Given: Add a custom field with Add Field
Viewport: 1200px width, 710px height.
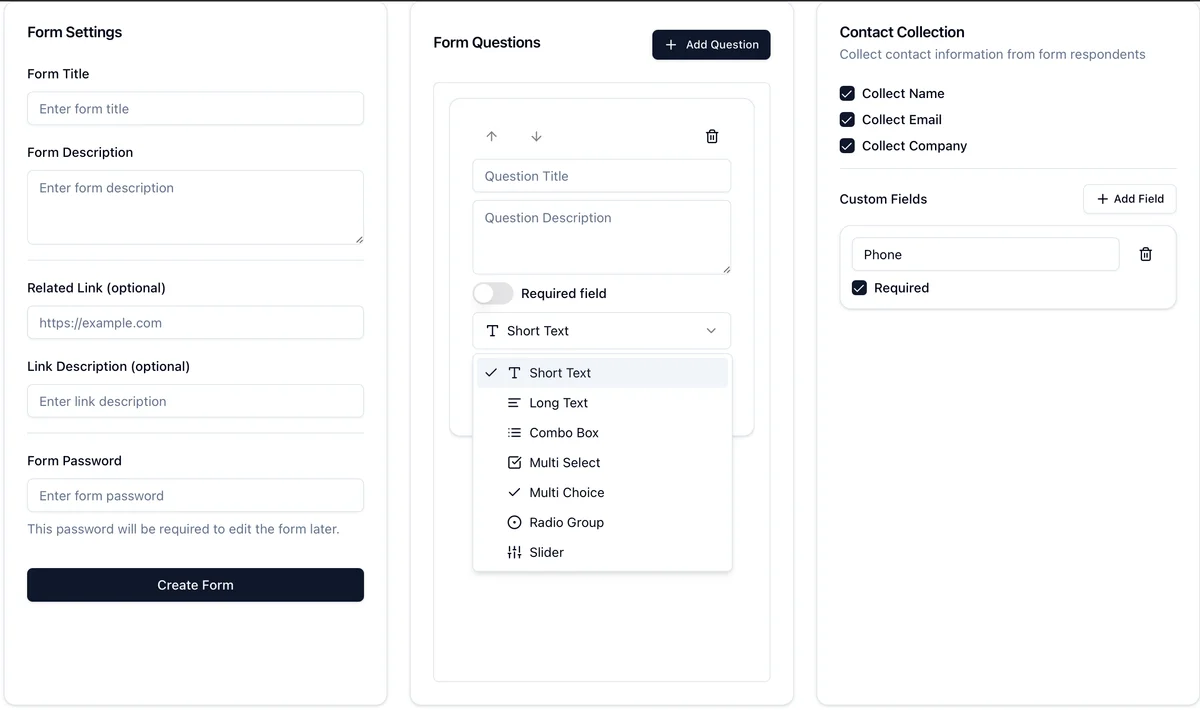Looking at the screenshot, I should coord(1130,199).
